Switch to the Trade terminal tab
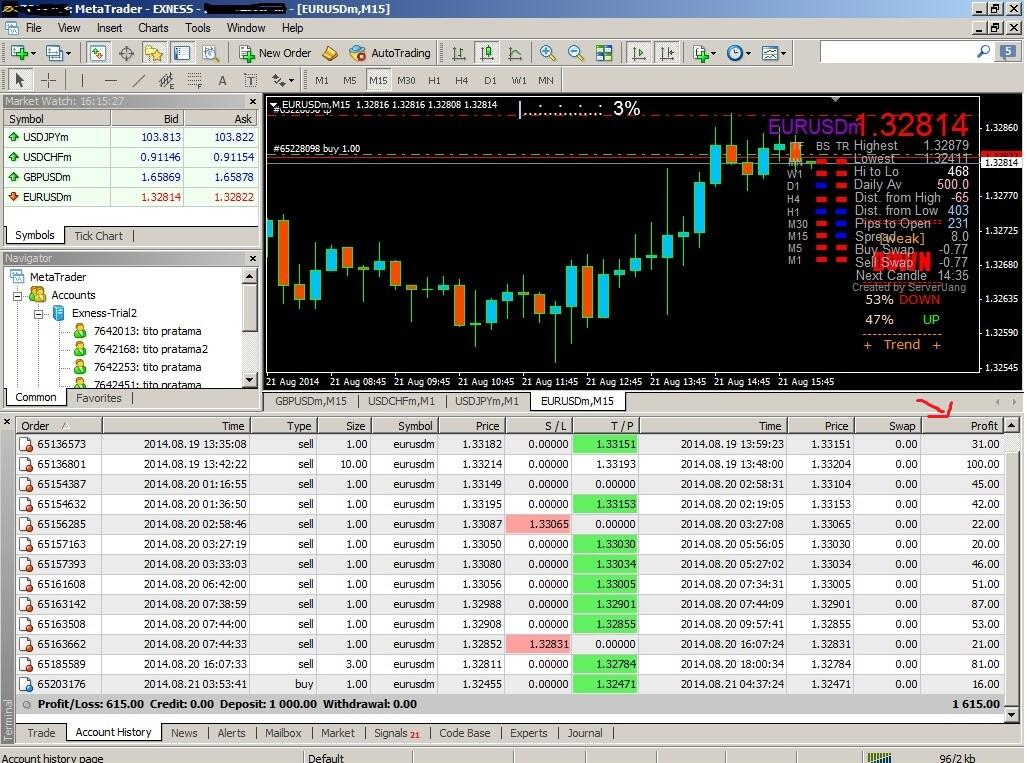The height and width of the screenshot is (763, 1027). coord(41,734)
